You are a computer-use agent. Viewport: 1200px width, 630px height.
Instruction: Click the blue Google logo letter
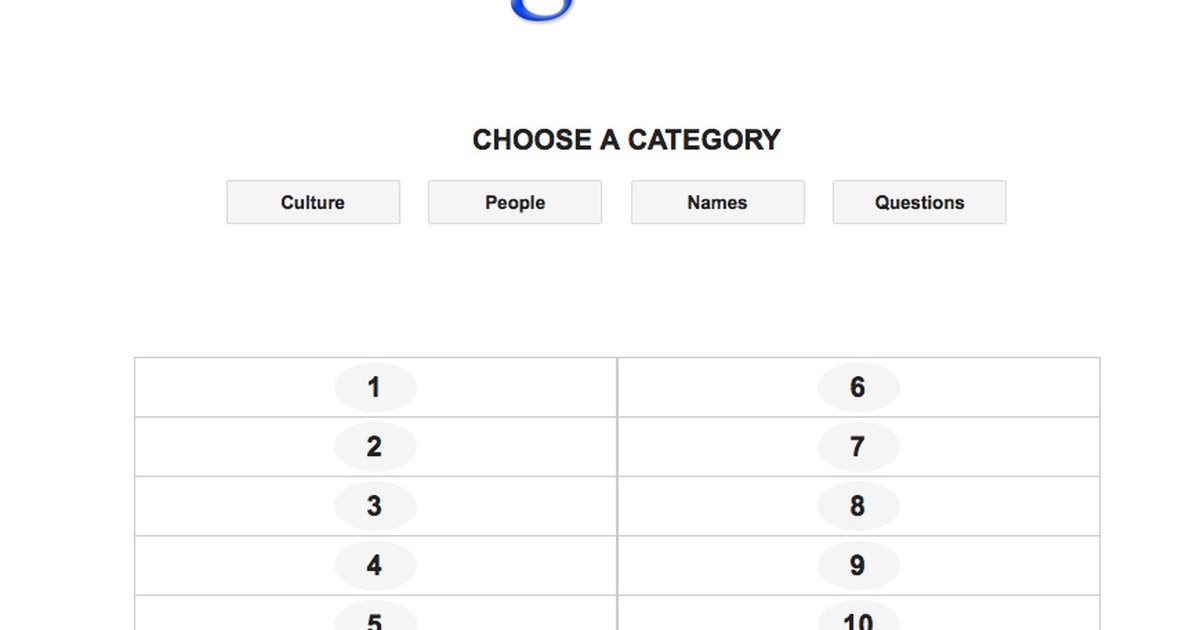(x=541, y=10)
